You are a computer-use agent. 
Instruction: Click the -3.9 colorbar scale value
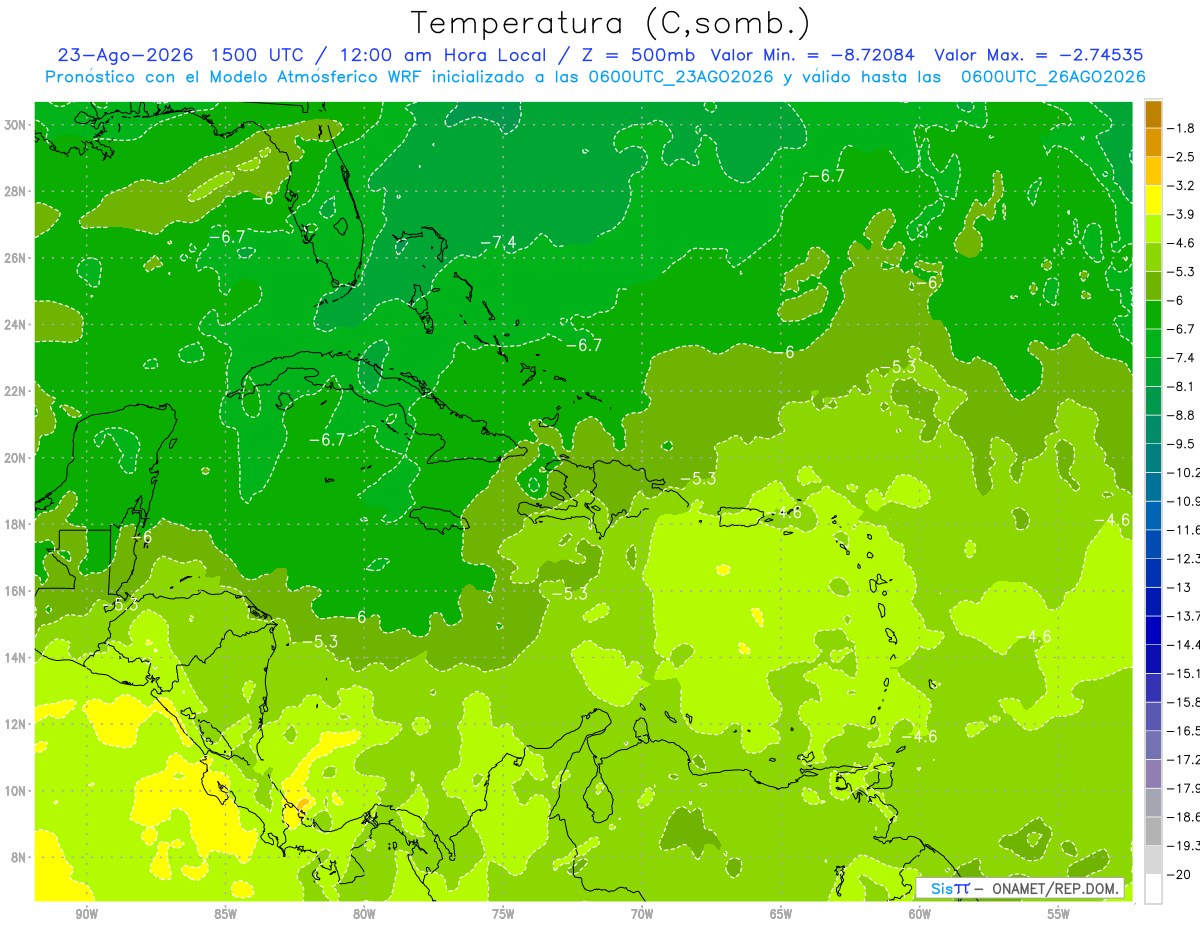coord(1180,214)
